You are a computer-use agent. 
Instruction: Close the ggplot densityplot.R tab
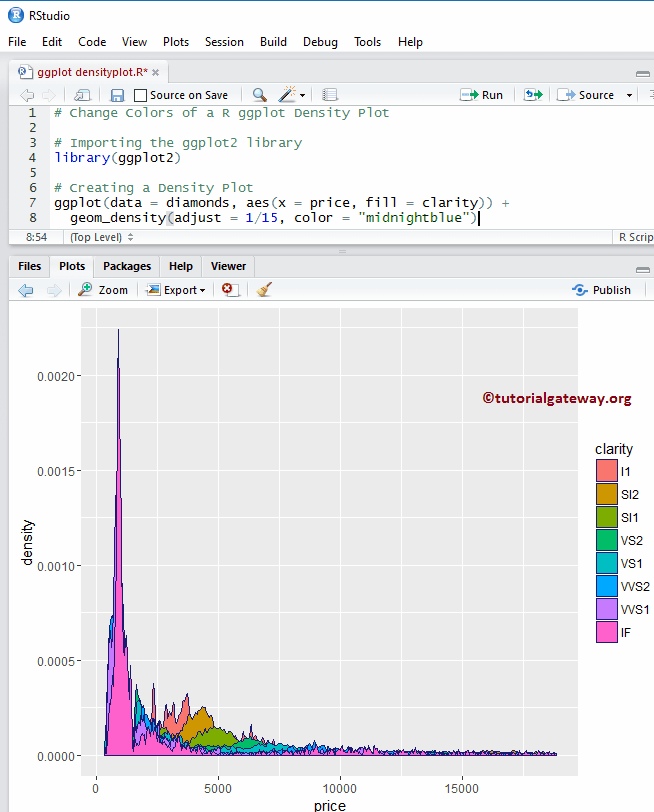click(x=155, y=72)
